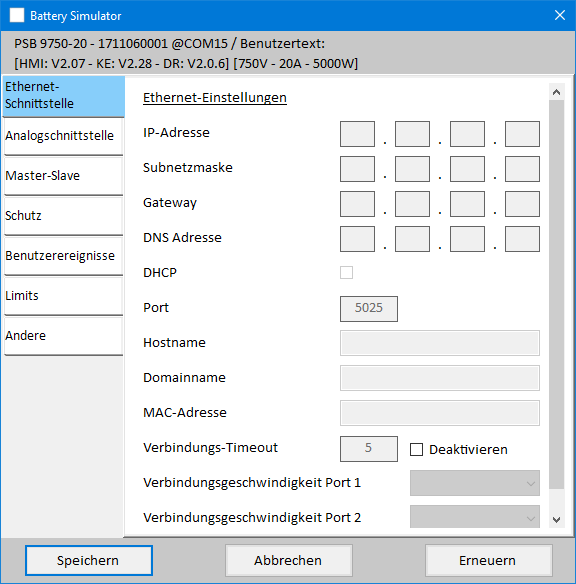This screenshot has height=584, width=576.
Task: Open Verbindungsgeschwindigkeit Port 1 dropdown
Action: tap(475, 483)
